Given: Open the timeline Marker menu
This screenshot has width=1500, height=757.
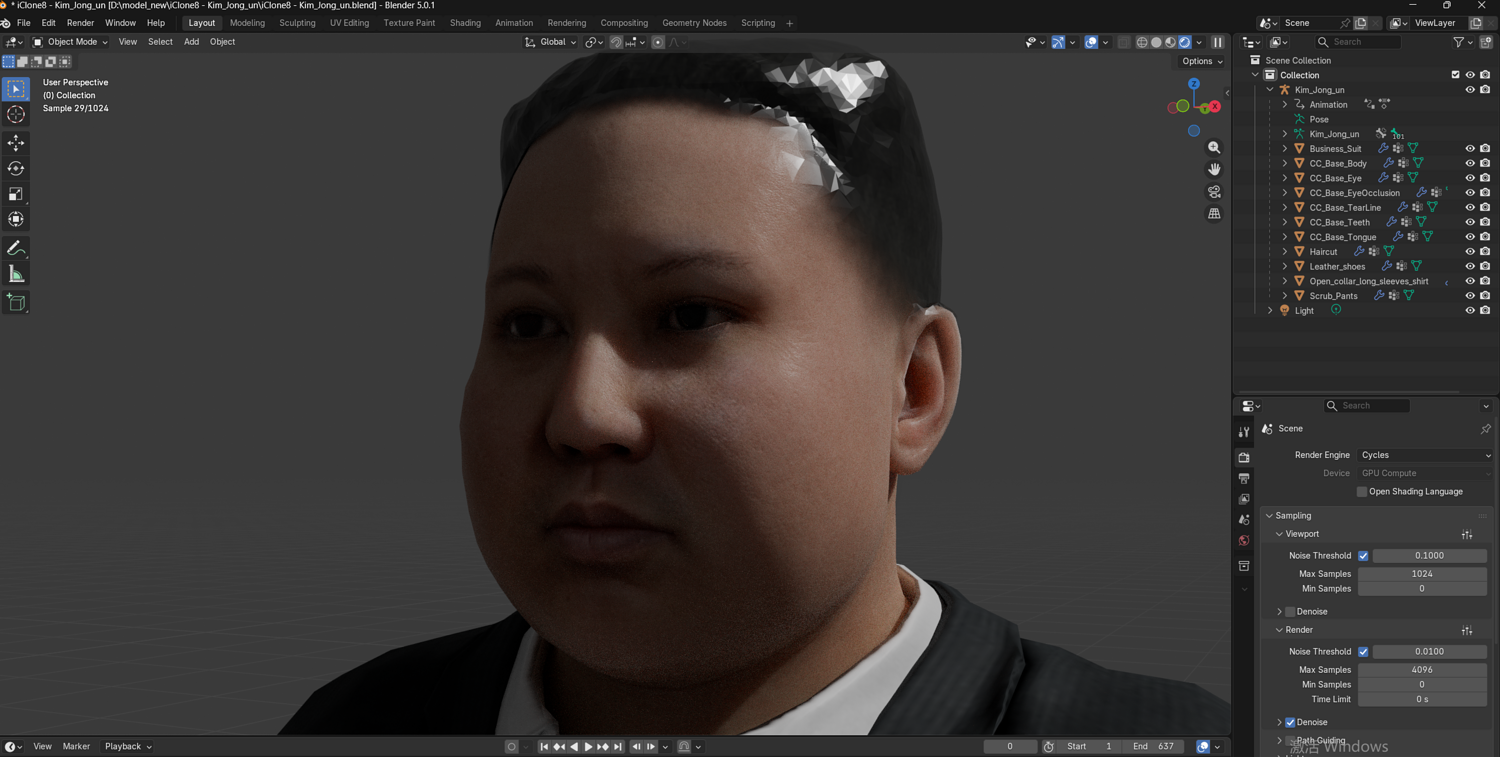Looking at the screenshot, I should point(76,747).
